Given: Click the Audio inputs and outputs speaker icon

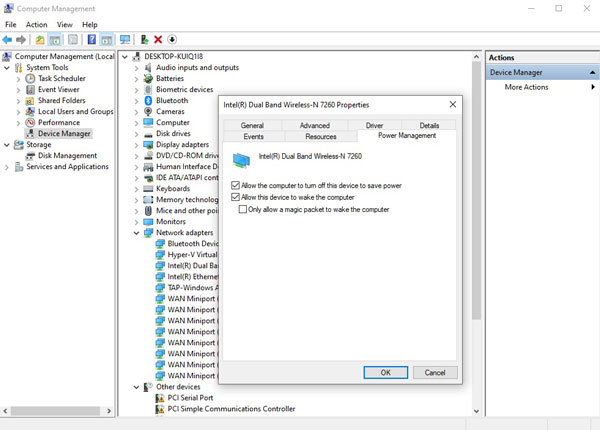Looking at the screenshot, I should tap(148, 68).
